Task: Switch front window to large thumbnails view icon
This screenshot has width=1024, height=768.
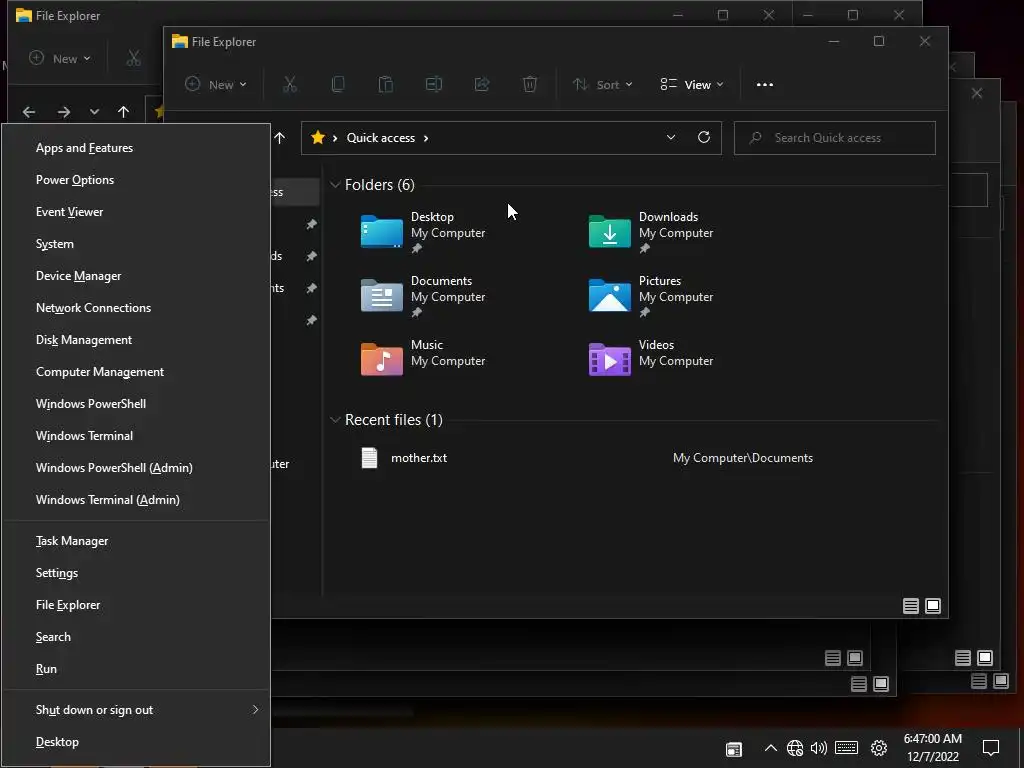Action: (933, 606)
